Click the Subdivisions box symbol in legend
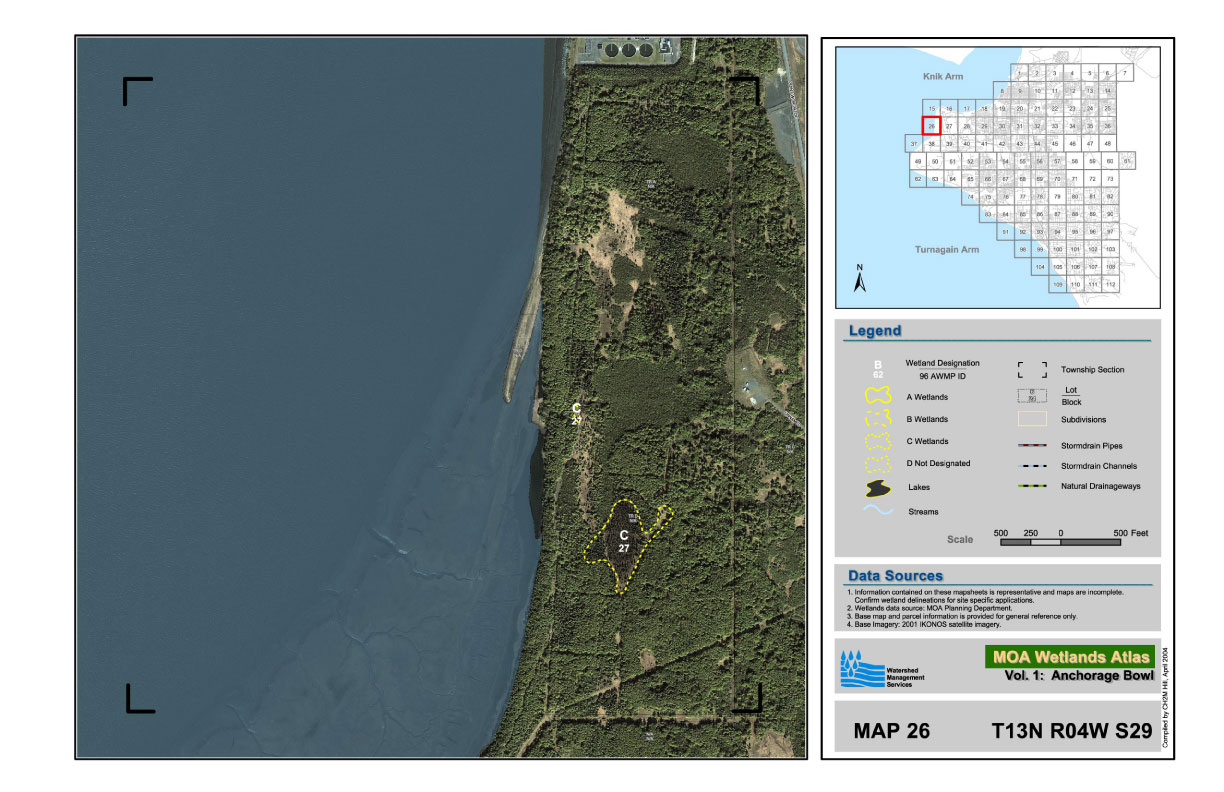This screenshot has height=792, width=1224. coord(1033,420)
